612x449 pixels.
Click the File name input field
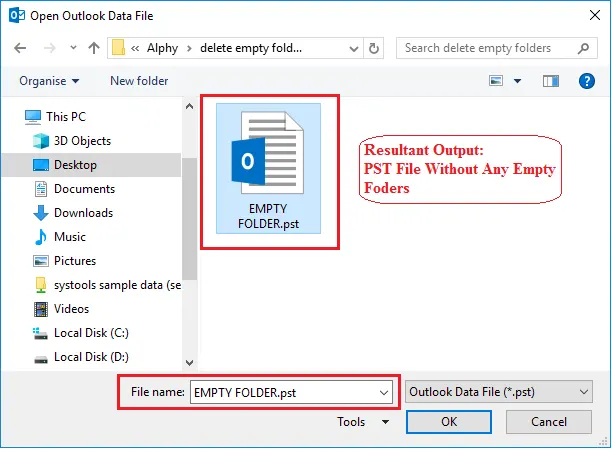[x=291, y=392]
